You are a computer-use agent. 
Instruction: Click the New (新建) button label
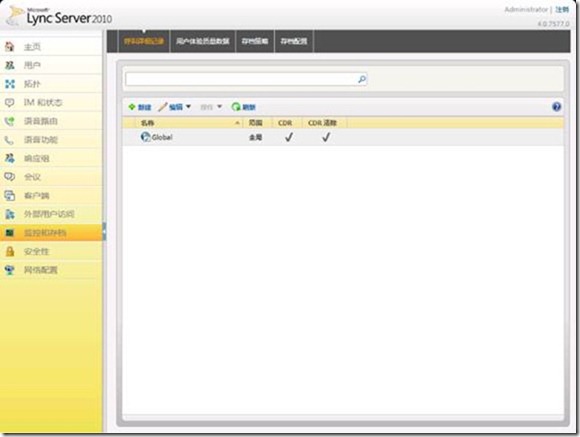tap(144, 107)
